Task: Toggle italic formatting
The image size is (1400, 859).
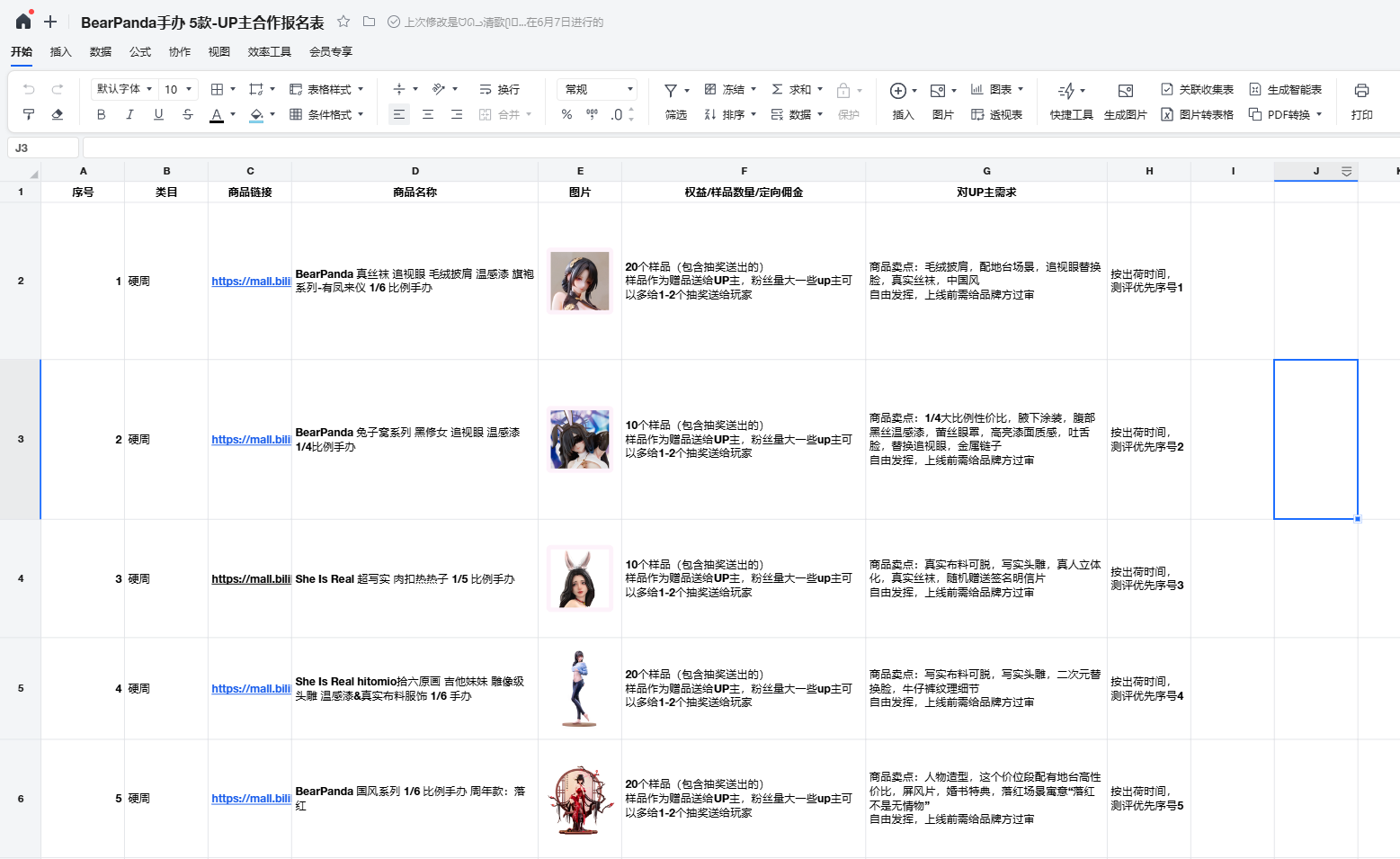Action: tap(129, 114)
